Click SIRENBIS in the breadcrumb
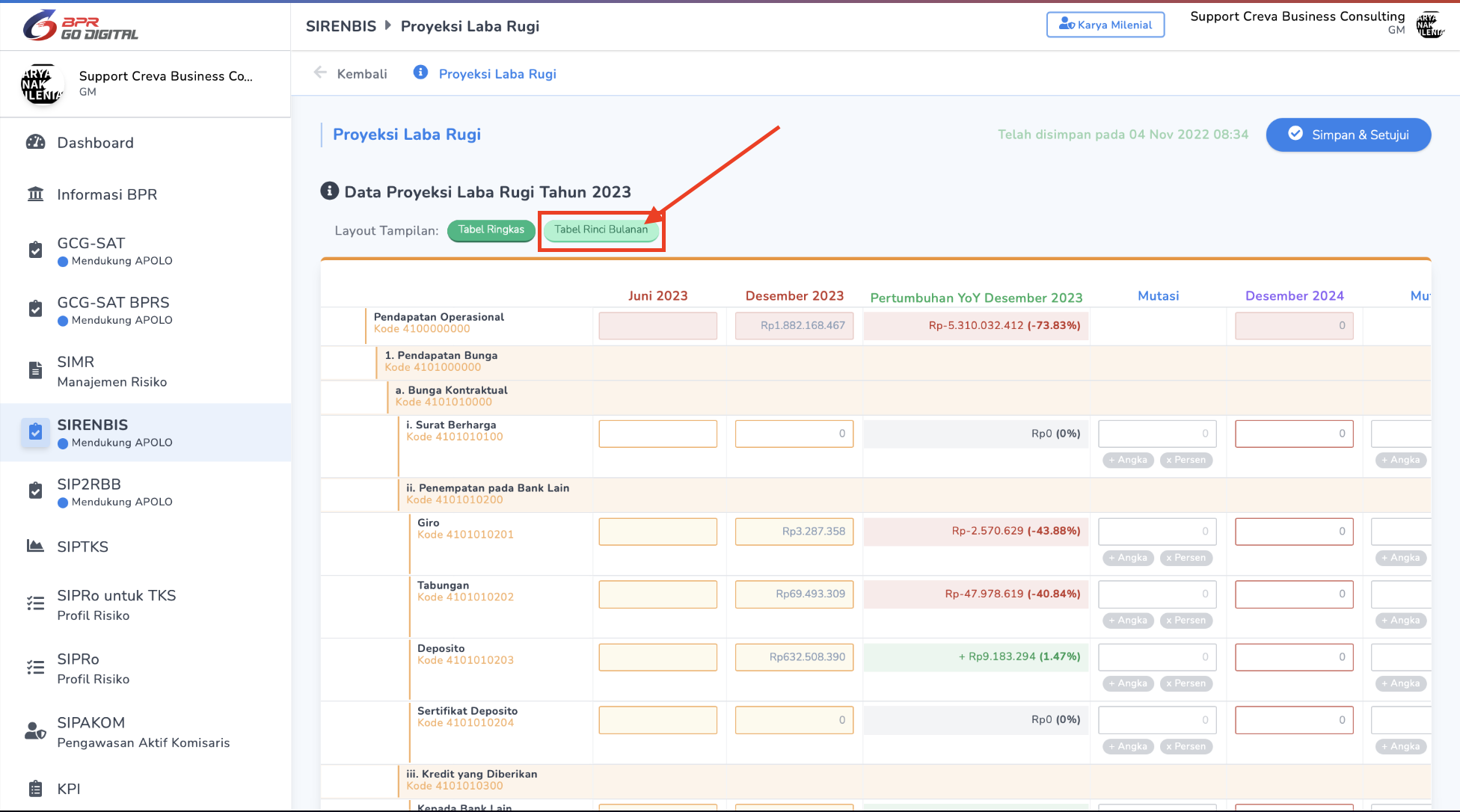 tap(341, 26)
